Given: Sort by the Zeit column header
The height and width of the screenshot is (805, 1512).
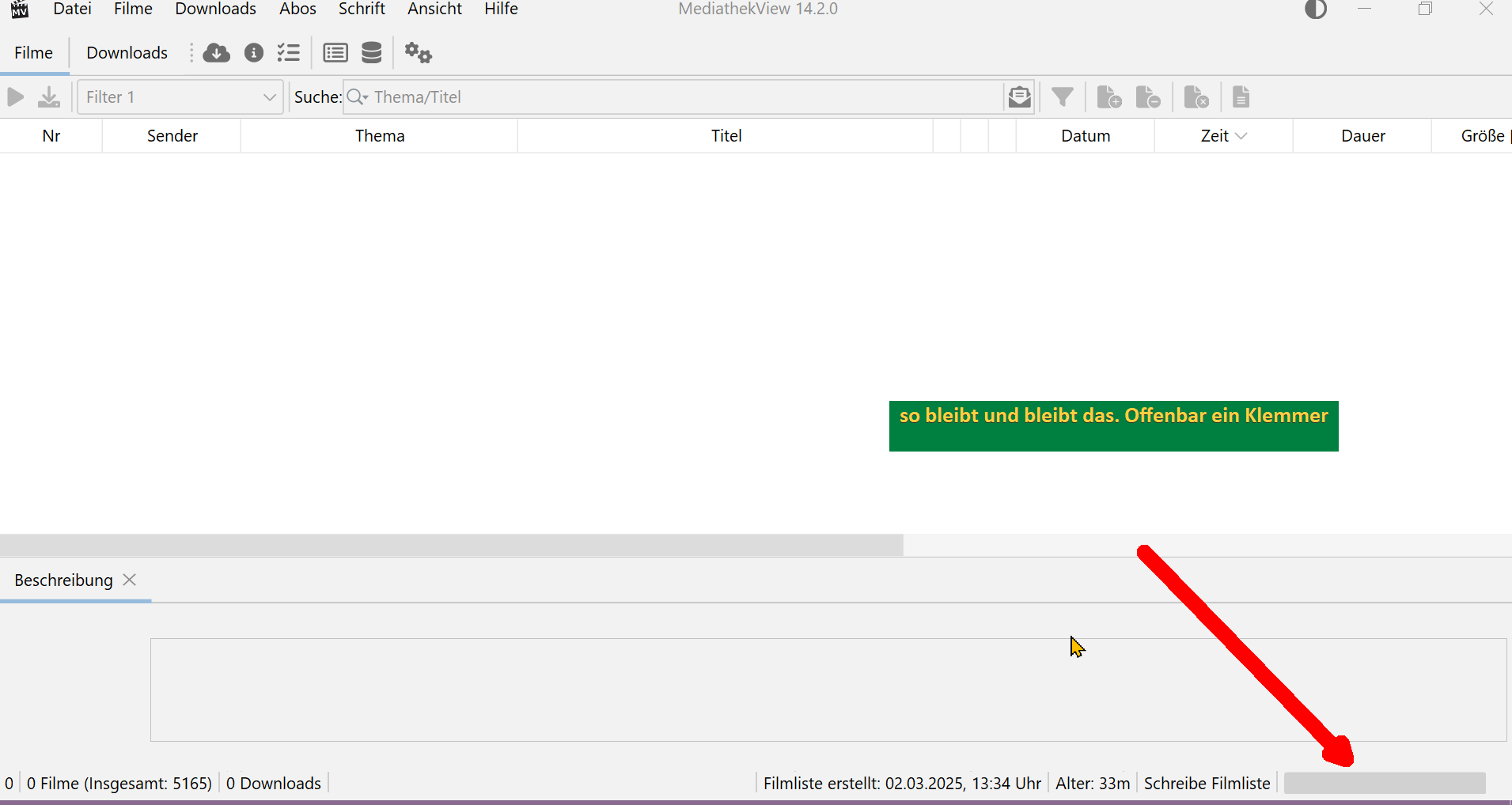Looking at the screenshot, I should (x=1223, y=136).
